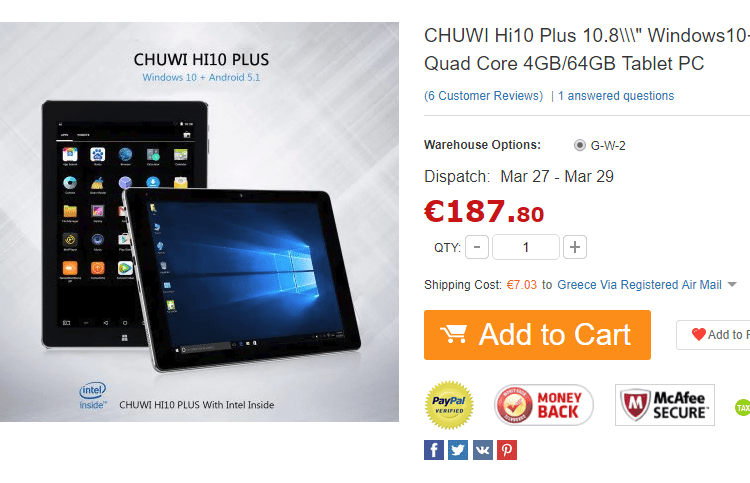Increase quantity with the plus button

575,247
